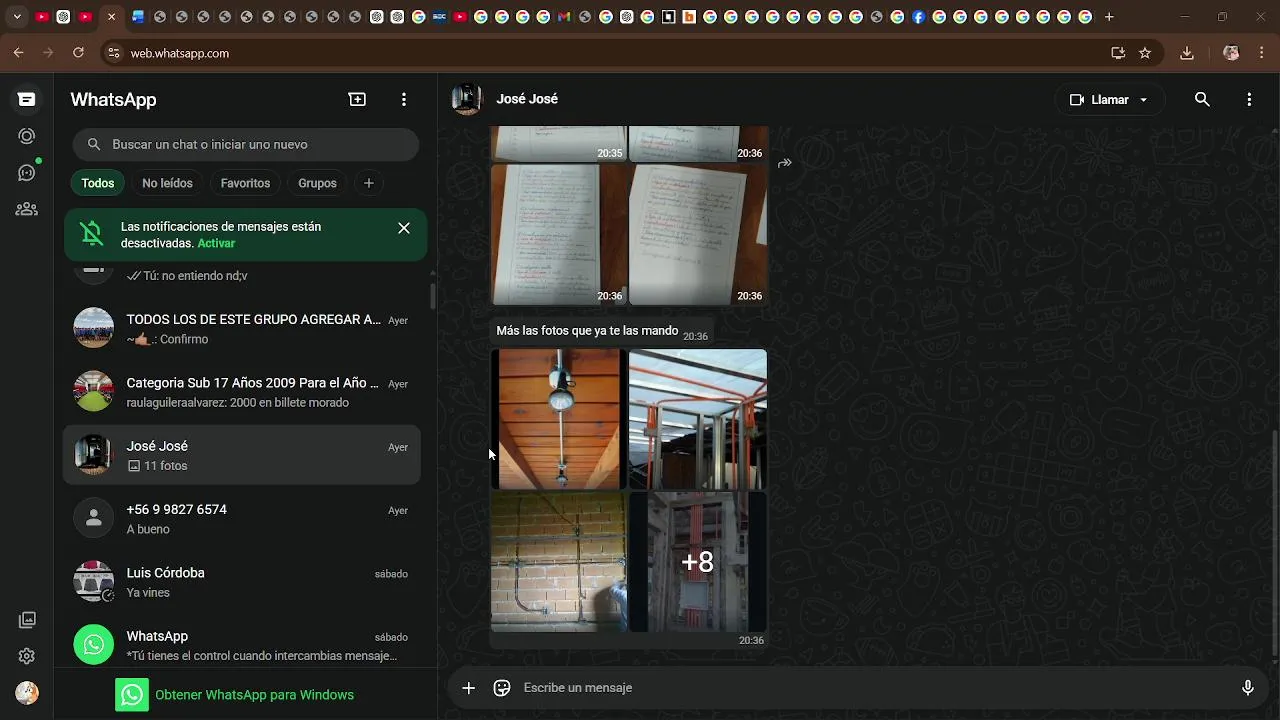The width and height of the screenshot is (1280, 720).
Task: Click the browser reload button
Action: click(x=78, y=53)
